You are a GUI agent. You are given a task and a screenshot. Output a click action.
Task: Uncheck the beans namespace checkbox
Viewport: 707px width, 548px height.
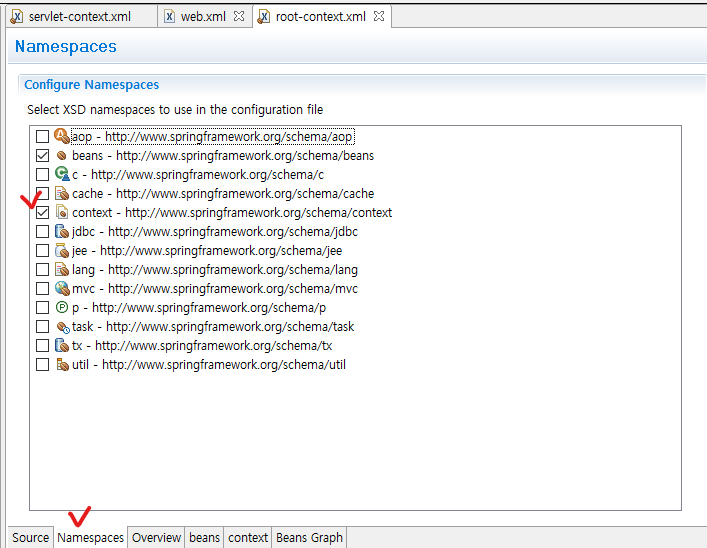click(x=42, y=156)
